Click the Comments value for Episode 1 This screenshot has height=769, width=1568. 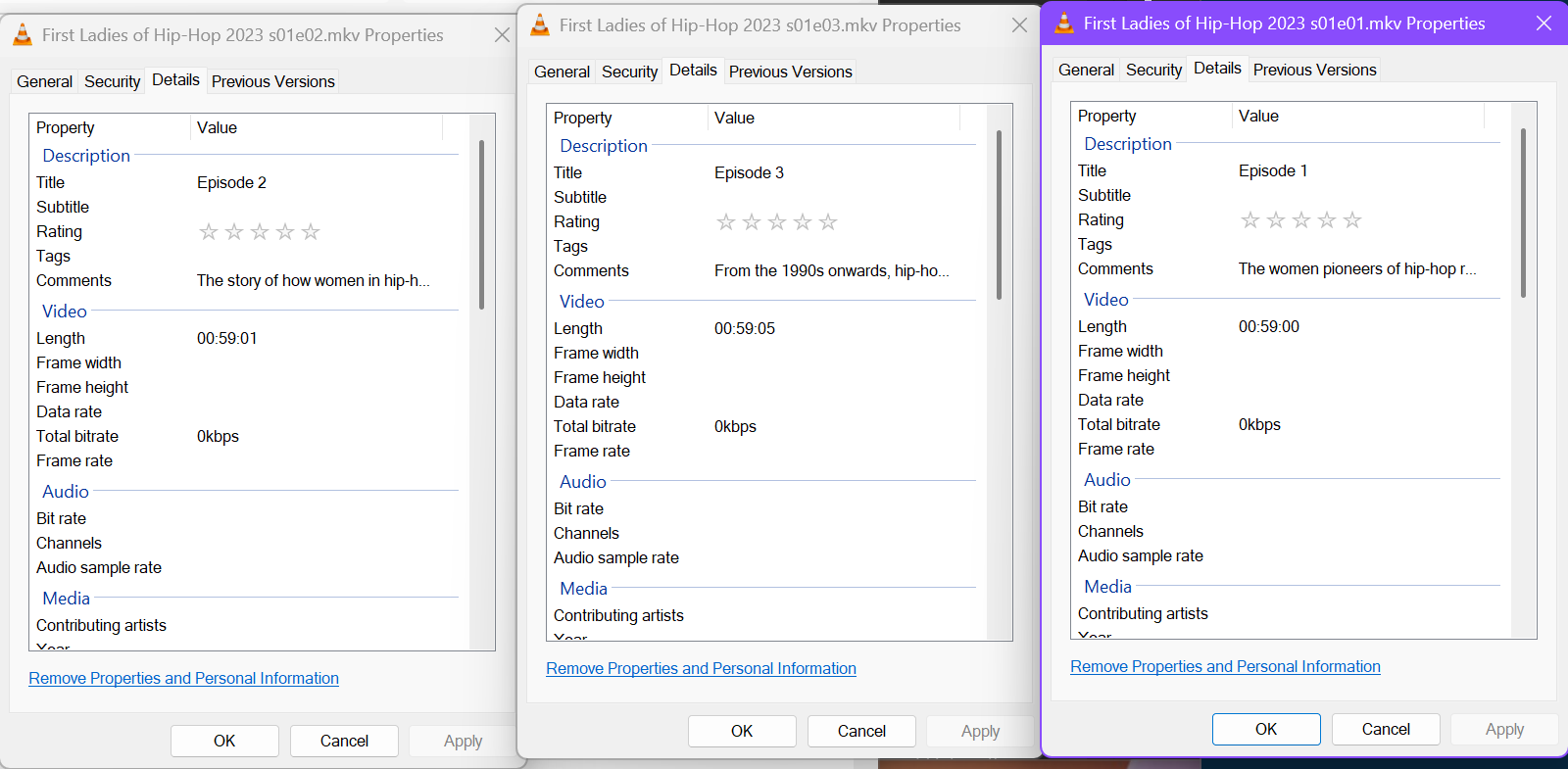pos(1356,269)
